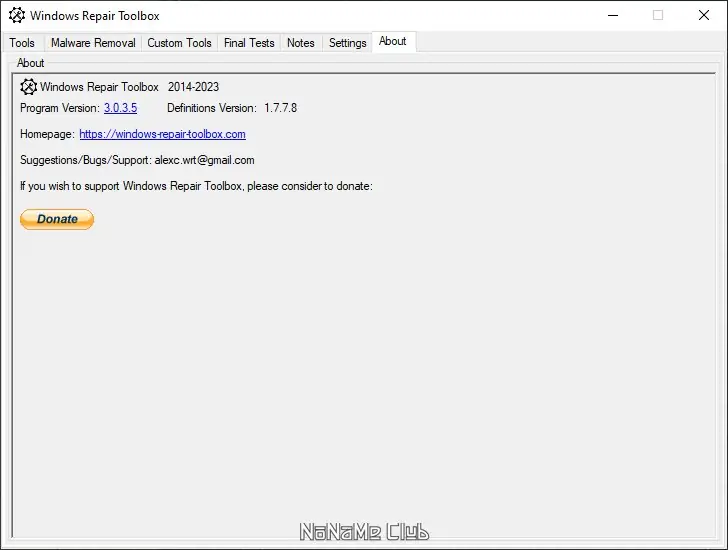Click the gear logo in the title bar
The image size is (728, 550).
tap(17, 15)
